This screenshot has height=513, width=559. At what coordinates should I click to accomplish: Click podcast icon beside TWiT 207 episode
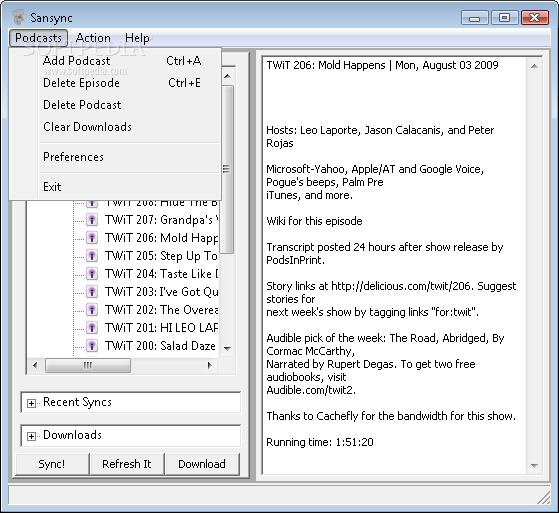(x=92, y=220)
